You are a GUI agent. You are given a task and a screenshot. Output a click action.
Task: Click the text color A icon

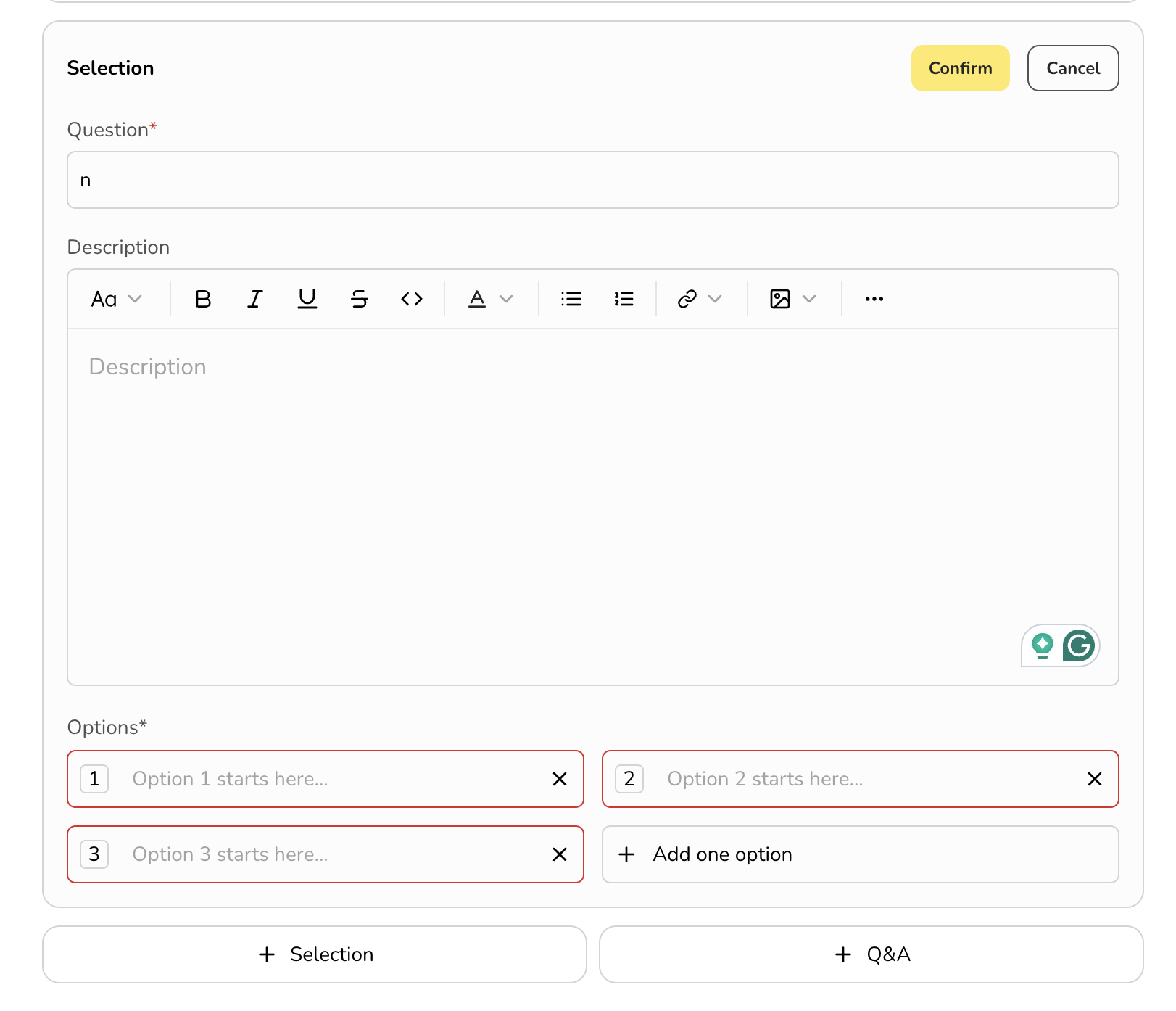(477, 299)
